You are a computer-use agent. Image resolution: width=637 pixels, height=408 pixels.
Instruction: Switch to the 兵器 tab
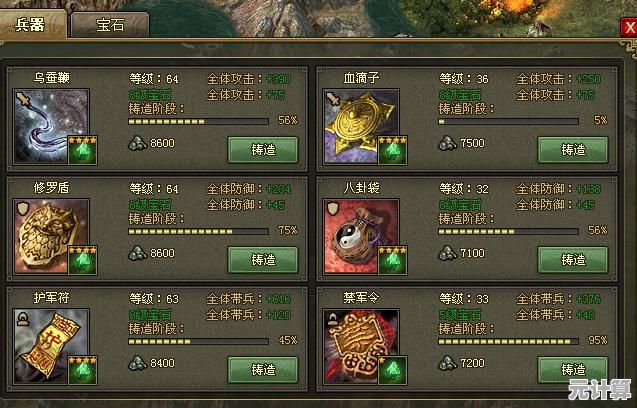(x=32, y=24)
